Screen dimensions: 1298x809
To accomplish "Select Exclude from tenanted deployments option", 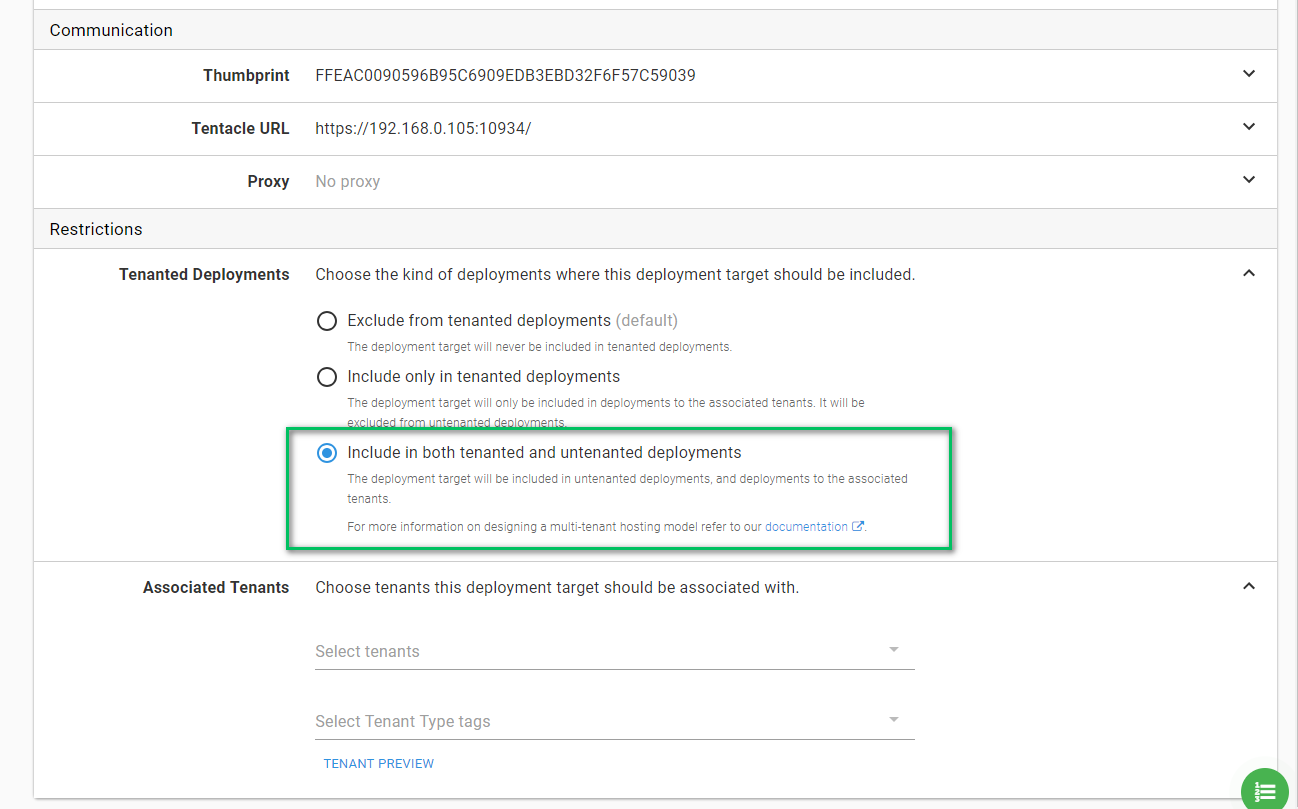I will point(327,321).
